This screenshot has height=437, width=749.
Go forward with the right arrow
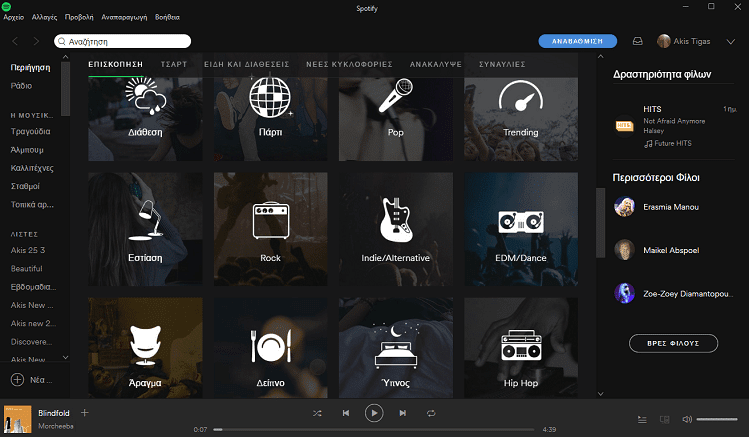(x=36, y=42)
